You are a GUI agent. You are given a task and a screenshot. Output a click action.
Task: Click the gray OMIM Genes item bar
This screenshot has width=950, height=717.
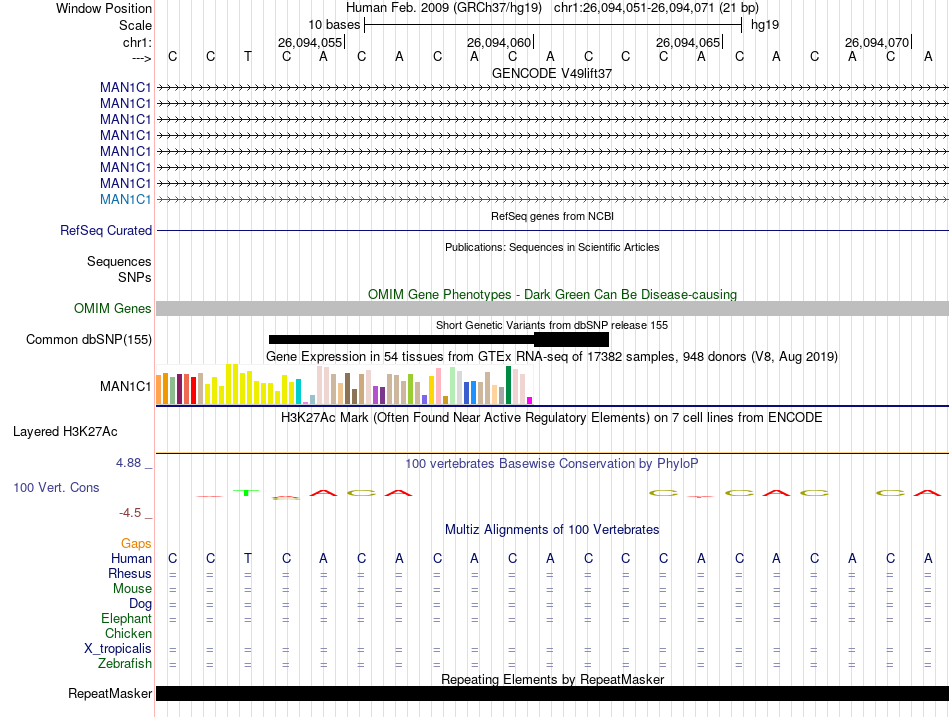pyautogui.click(x=552, y=308)
